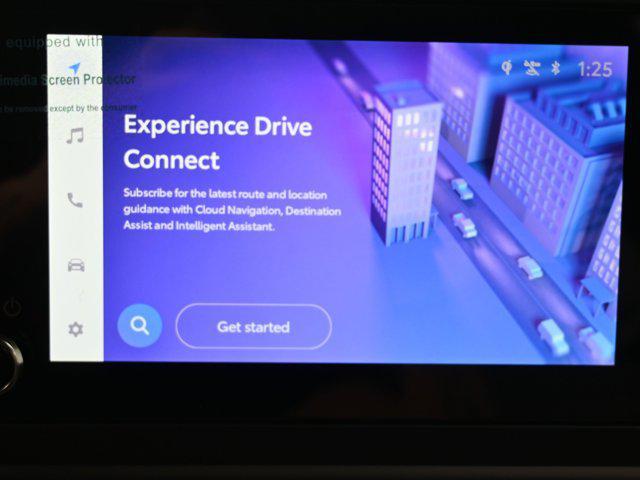
Task: Tap the wireless charging status icon
Action: pyautogui.click(x=508, y=68)
